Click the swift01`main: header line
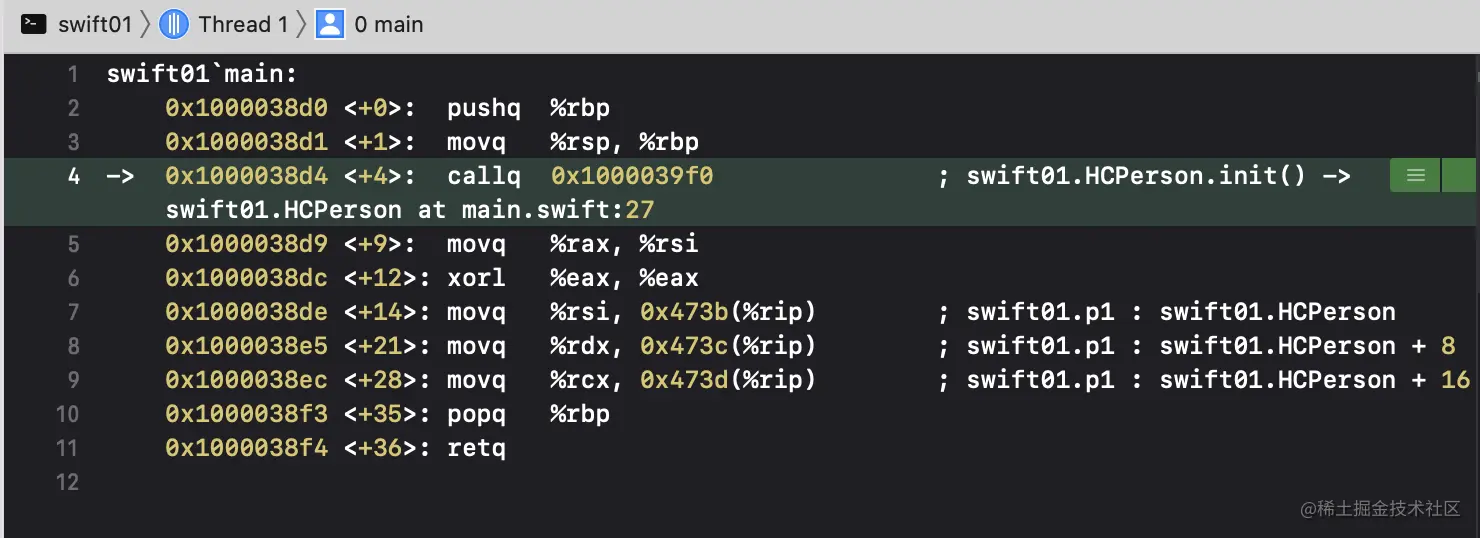Viewport: 1480px width, 538px height. [x=202, y=74]
